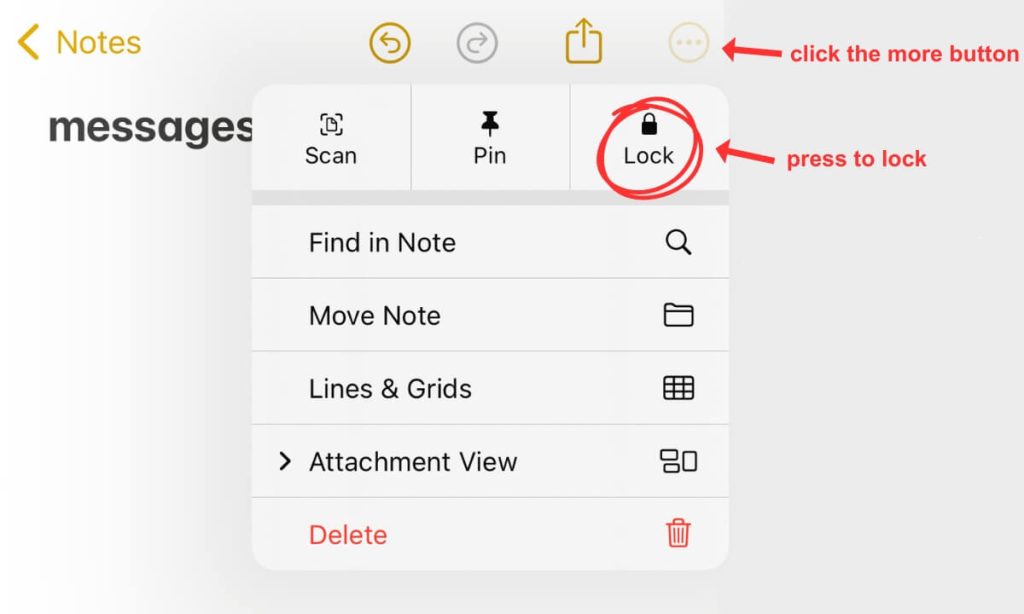Tap the redo arrow icon
The height and width of the screenshot is (614, 1024).
pos(477,43)
